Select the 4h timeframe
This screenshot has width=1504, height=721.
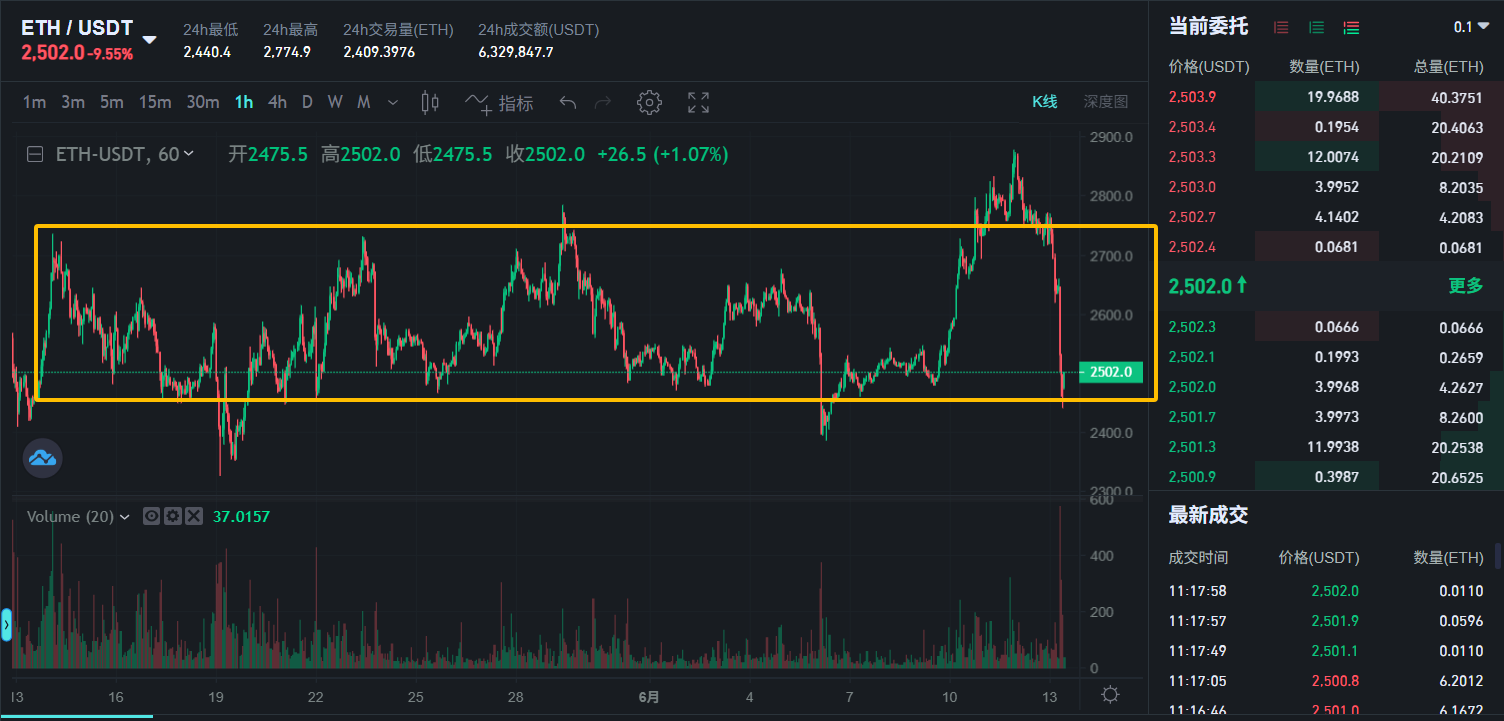tap(277, 102)
